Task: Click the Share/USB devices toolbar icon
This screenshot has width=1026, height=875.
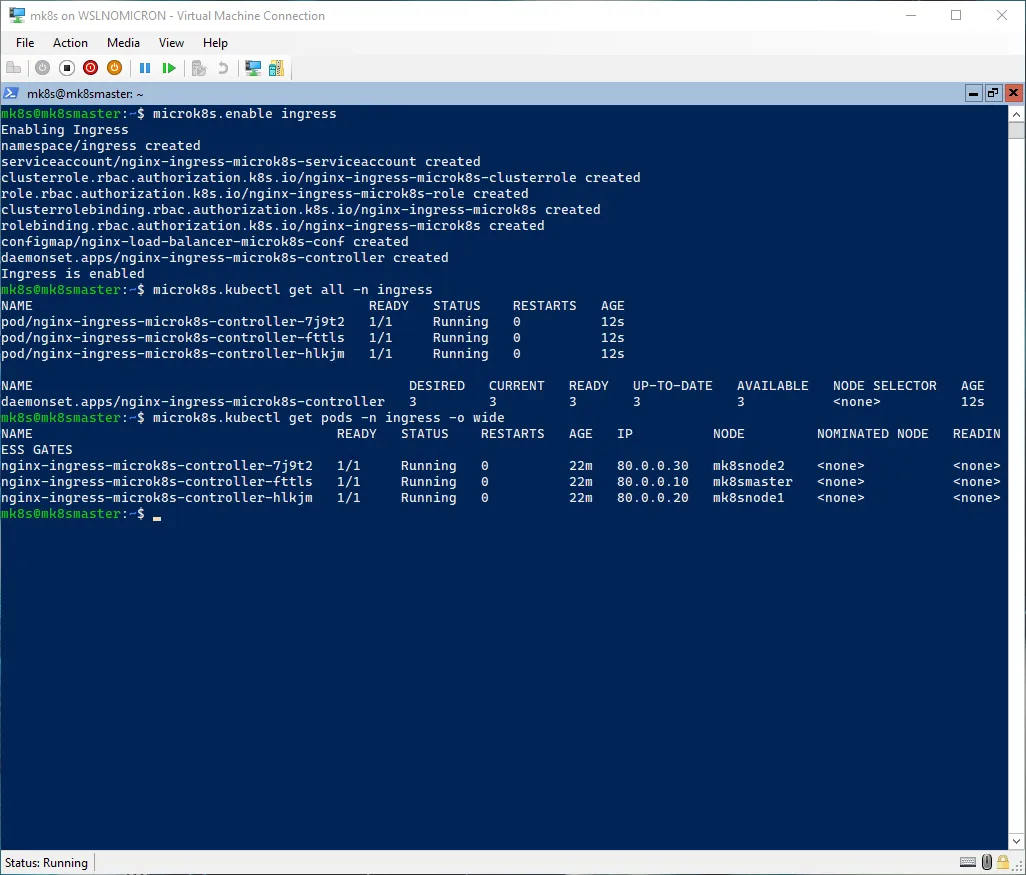Action: pyautogui.click(x=276, y=68)
